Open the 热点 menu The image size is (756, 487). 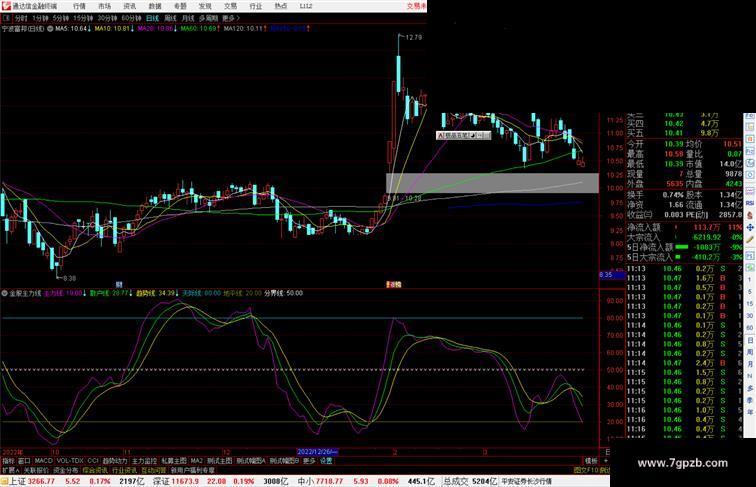pyautogui.click(x=281, y=6)
